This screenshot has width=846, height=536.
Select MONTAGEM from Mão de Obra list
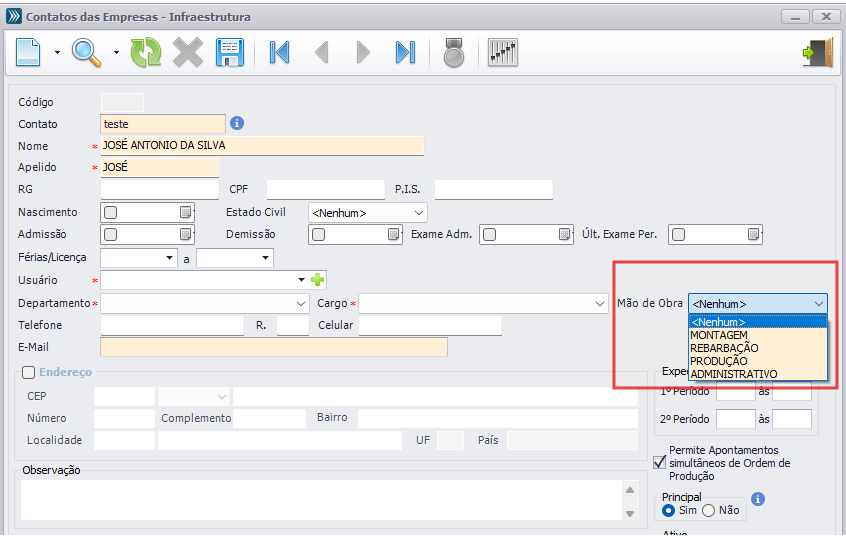718,335
